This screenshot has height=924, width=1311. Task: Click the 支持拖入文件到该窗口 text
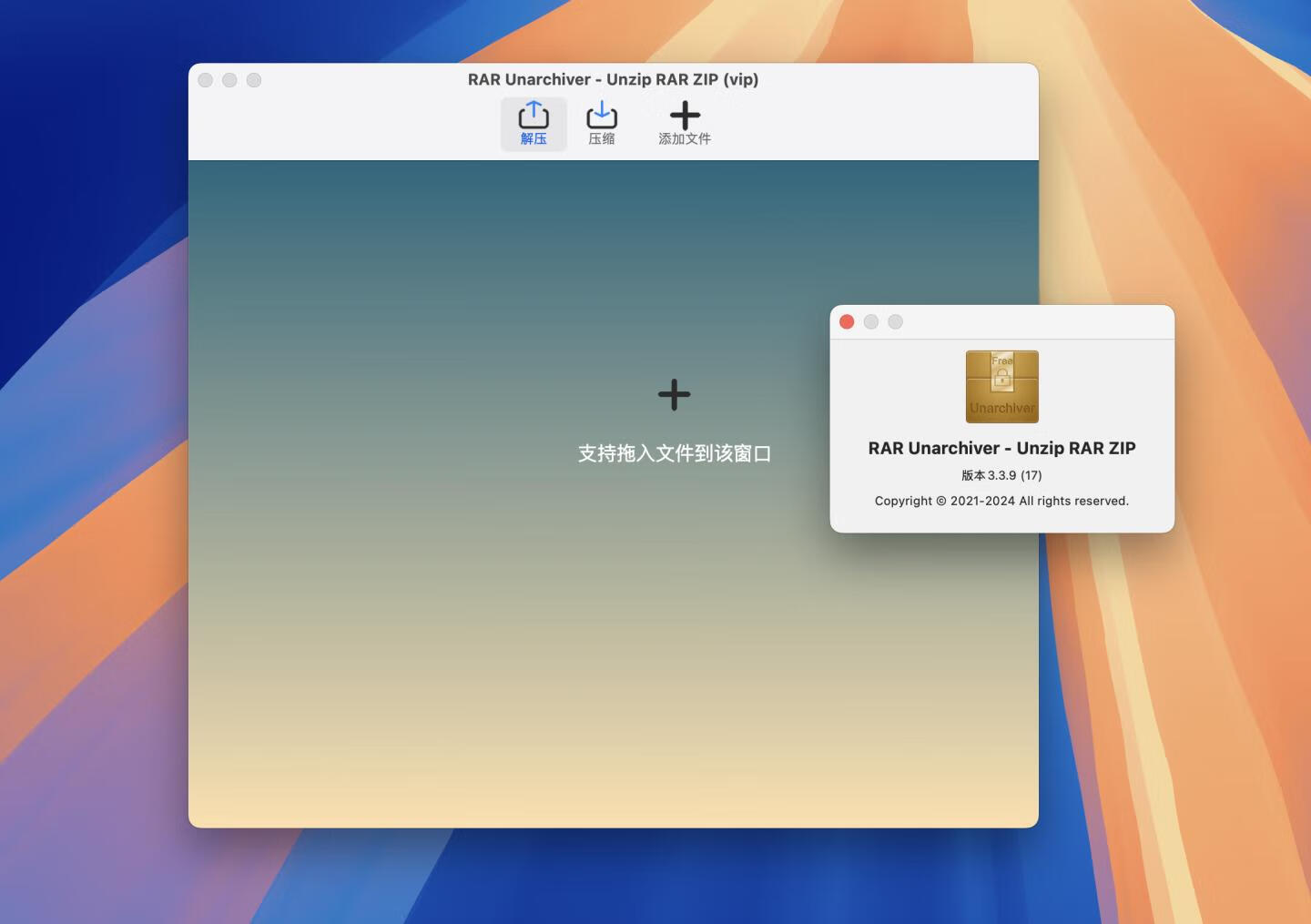(x=675, y=453)
